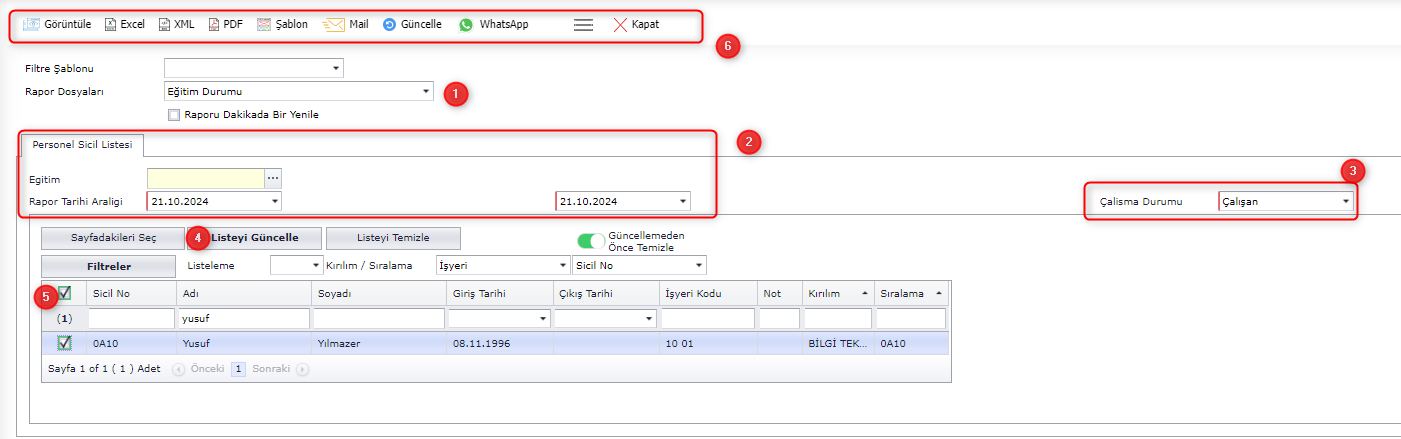Viewport: 1401px width, 439px height.
Task: Open Çıkış Tarihi filter date dropdown
Action: click(649, 318)
